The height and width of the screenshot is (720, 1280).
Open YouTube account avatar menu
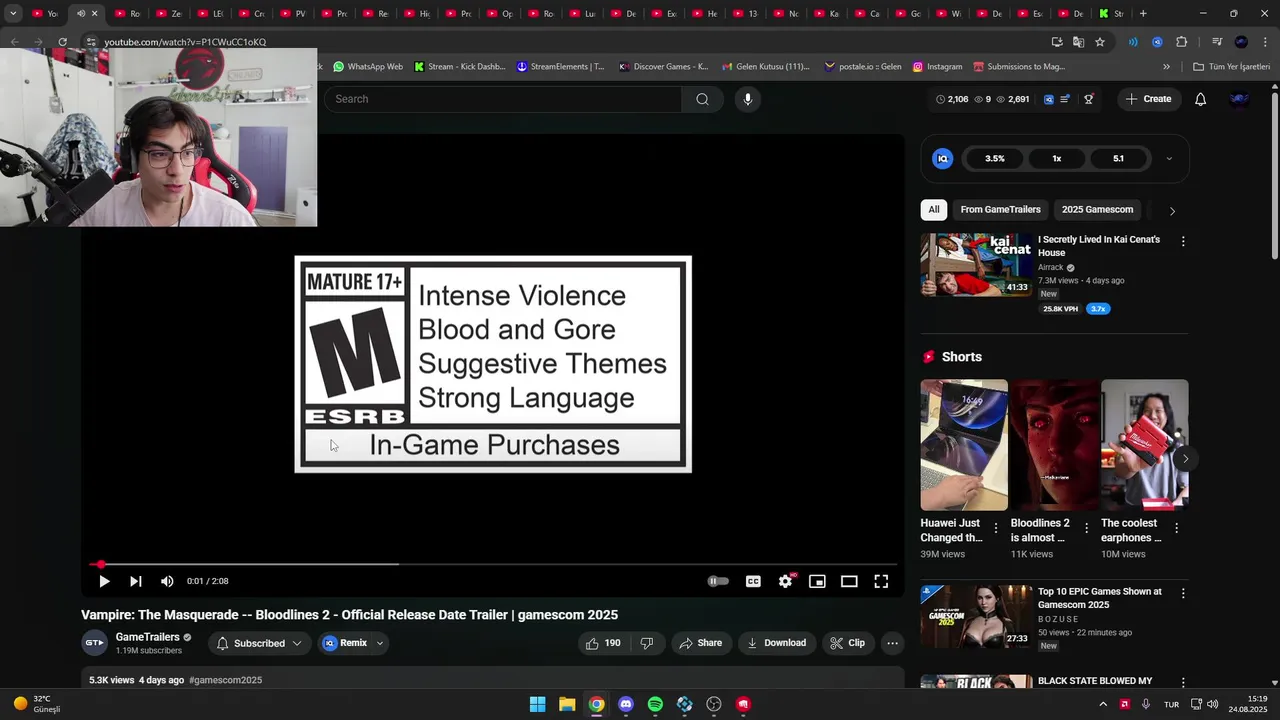(1240, 99)
